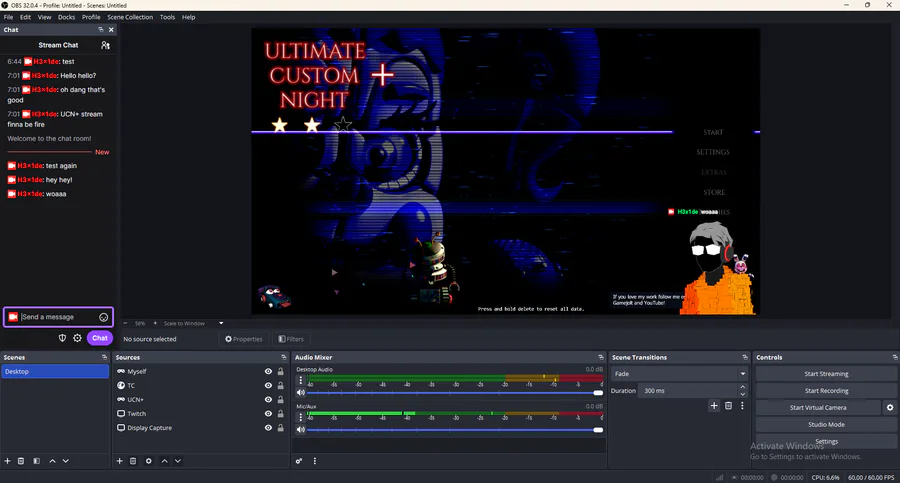Open the emoji picker in chat
Viewport: 900px width, 483px height.
pyautogui.click(x=103, y=317)
